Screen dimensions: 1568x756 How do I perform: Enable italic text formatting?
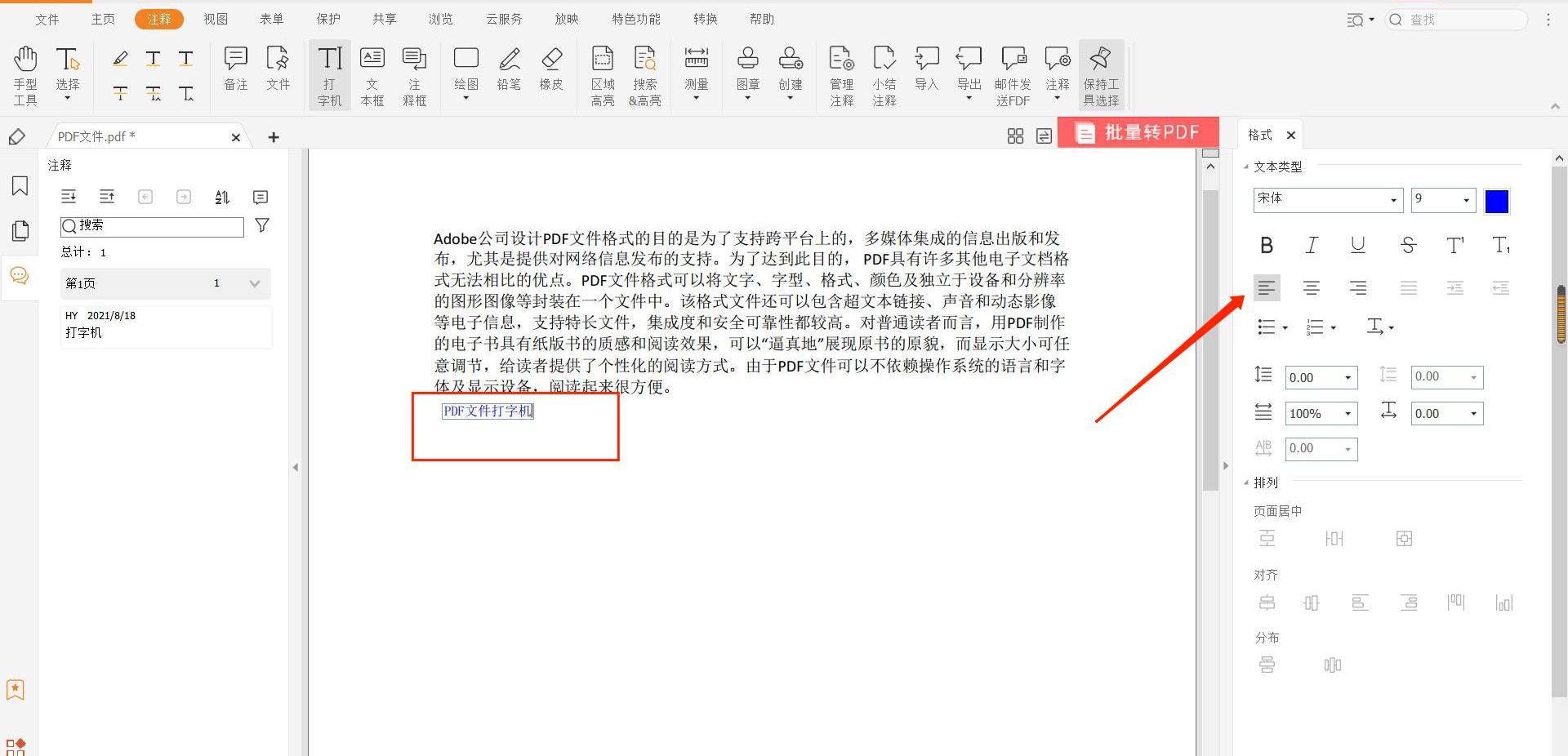[x=1312, y=244]
